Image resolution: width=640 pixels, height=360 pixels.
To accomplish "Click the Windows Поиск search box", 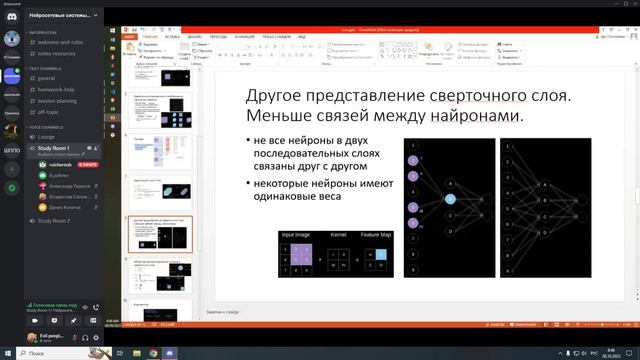I will coord(64,353).
